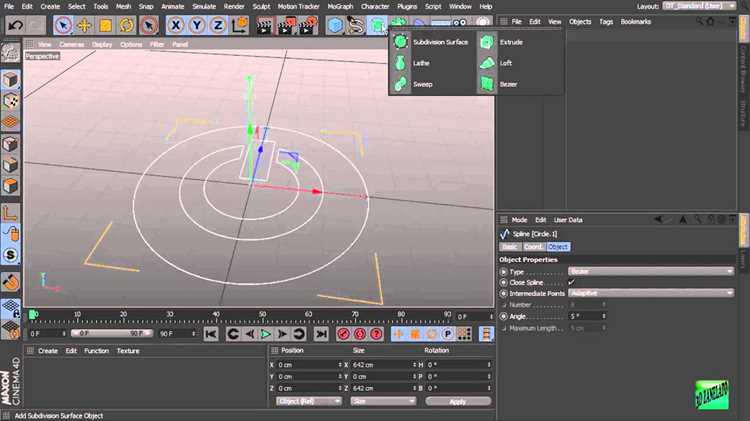Go to start of animation
This screenshot has height=421, width=750.
pyautogui.click(x=211, y=334)
